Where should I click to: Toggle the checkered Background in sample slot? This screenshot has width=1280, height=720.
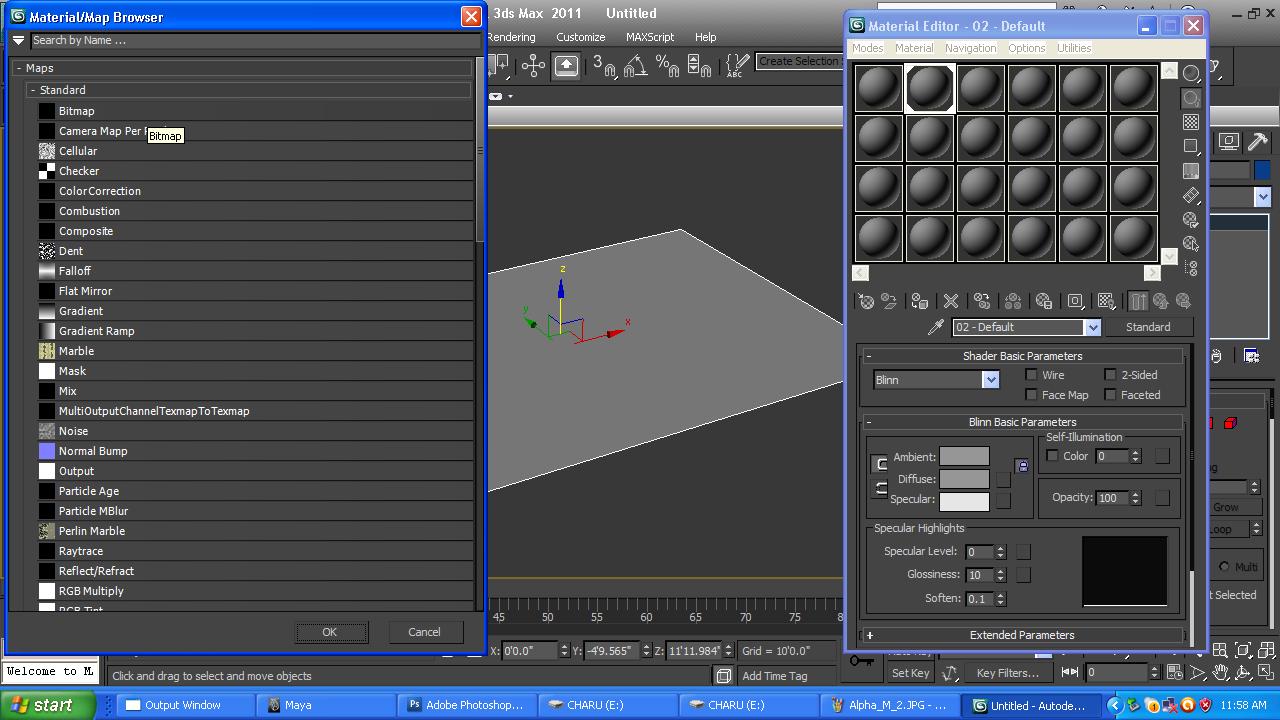click(x=1190, y=122)
